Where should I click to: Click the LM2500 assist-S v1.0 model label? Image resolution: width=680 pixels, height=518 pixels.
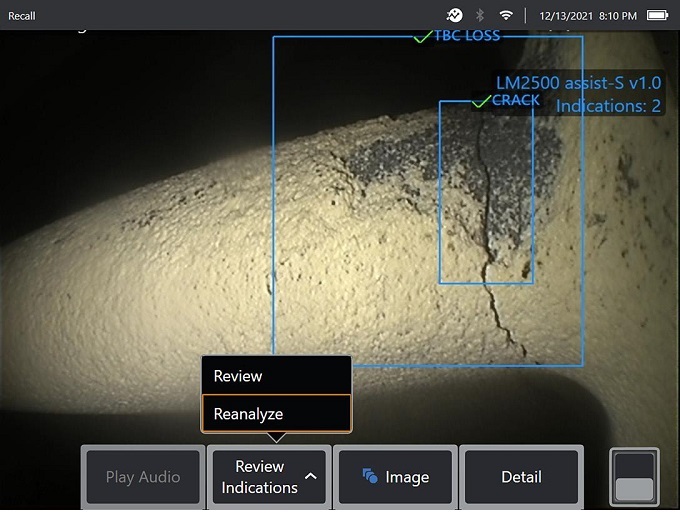(578, 84)
